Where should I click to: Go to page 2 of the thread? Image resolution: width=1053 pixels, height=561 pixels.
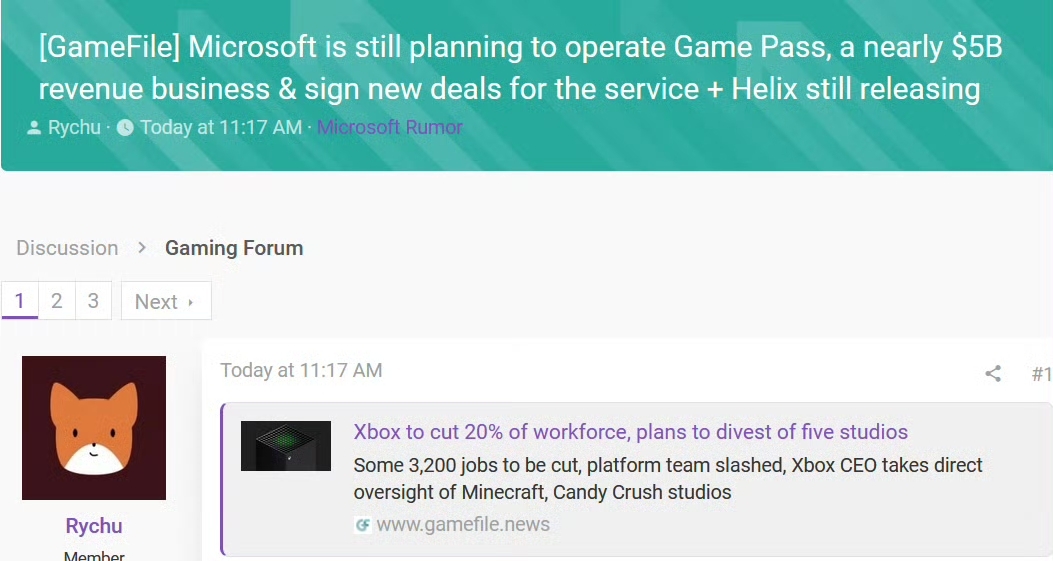(57, 300)
